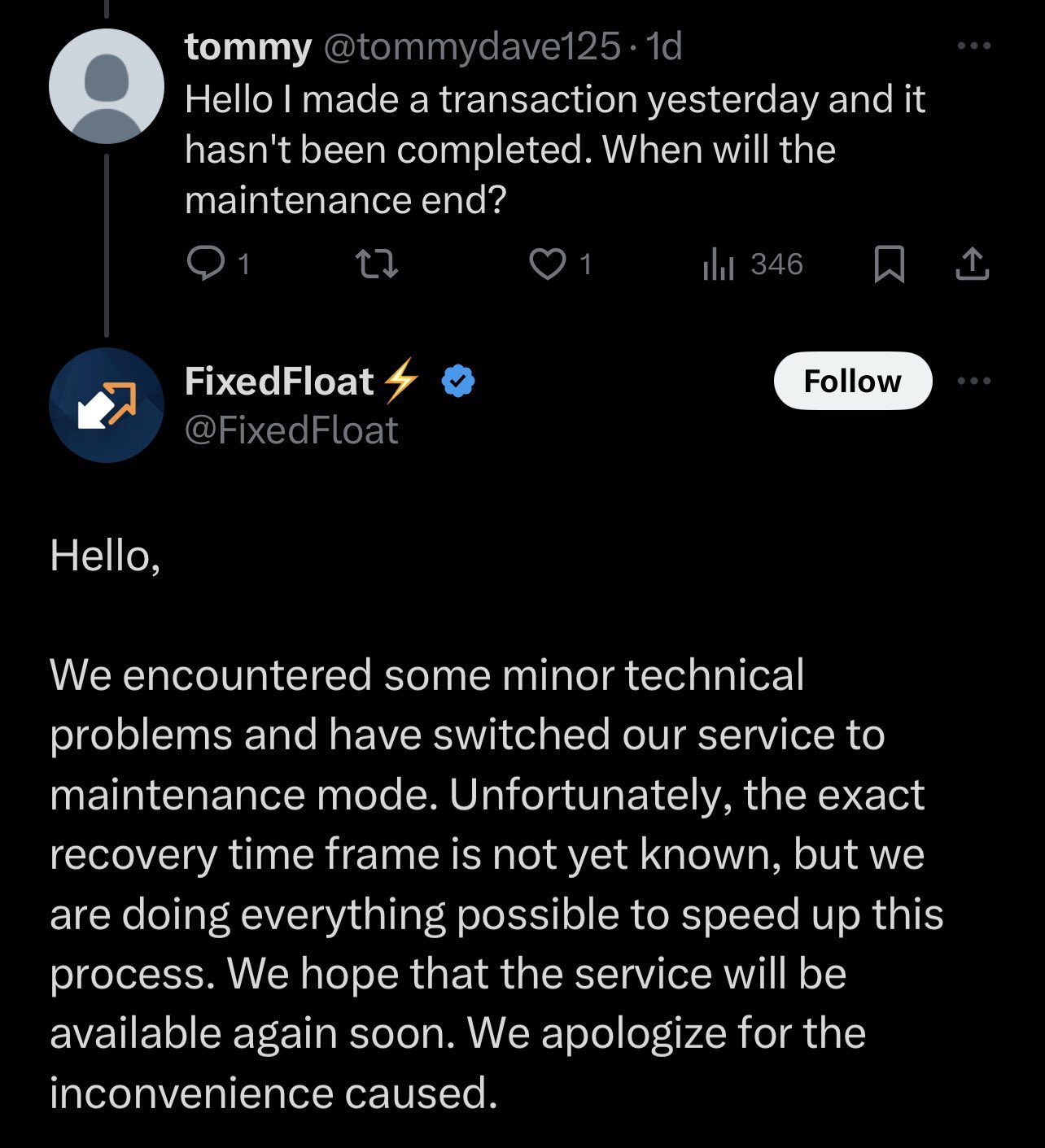This screenshot has height=1148, width=1045.
Task: Share tommy's tweet
Action: point(972,262)
